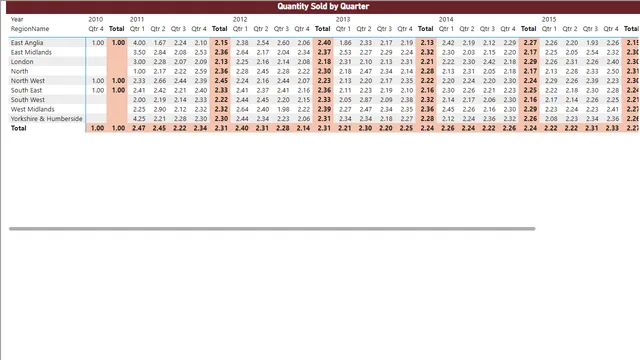Viewport: 640px width, 360px height.
Task: Click North 2015 Qtr 4 value '2.50'
Action: click(613, 71)
